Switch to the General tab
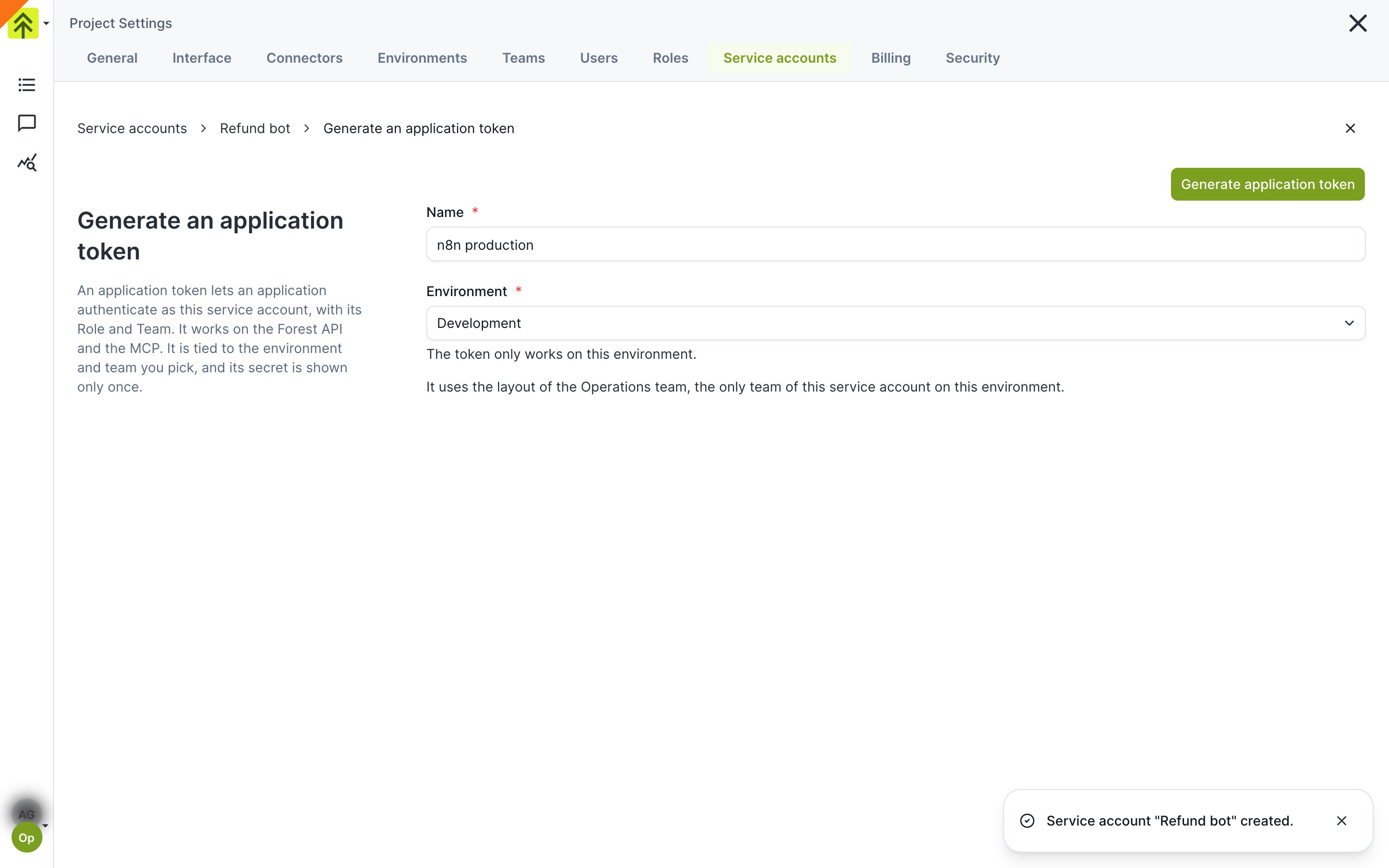Image resolution: width=1389 pixels, height=868 pixels. tap(112, 58)
